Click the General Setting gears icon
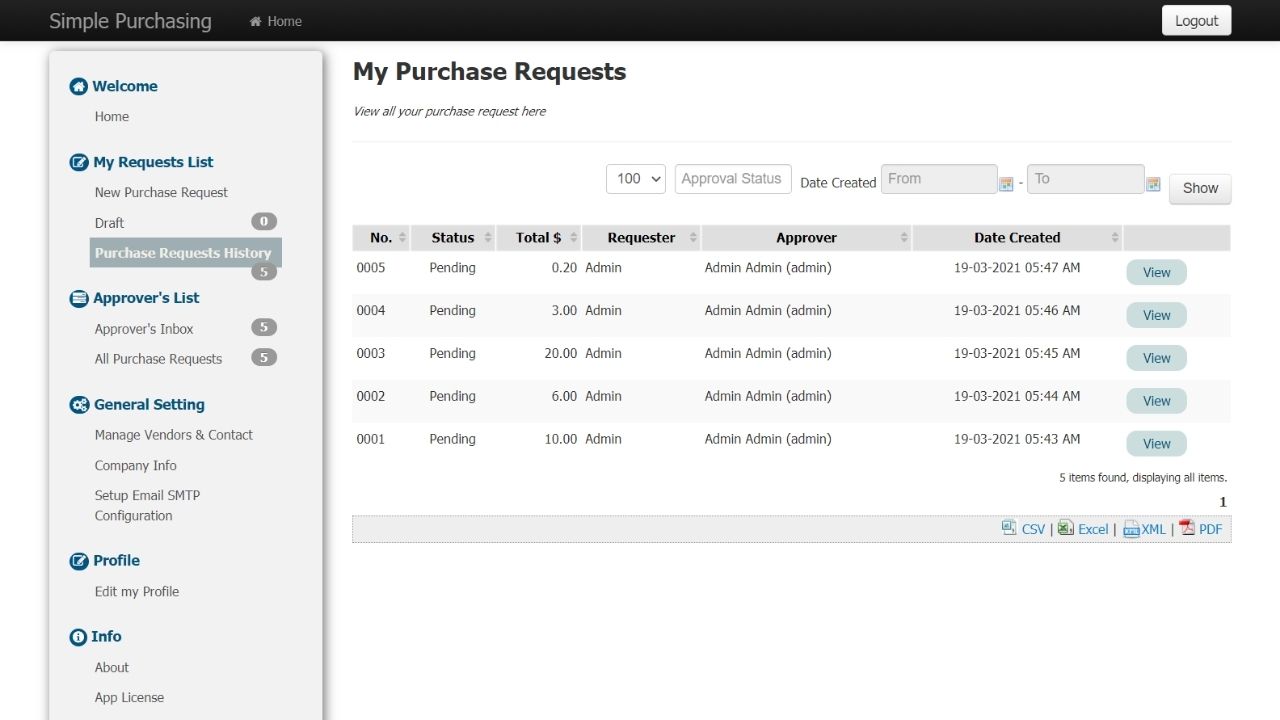 point(79,405)
